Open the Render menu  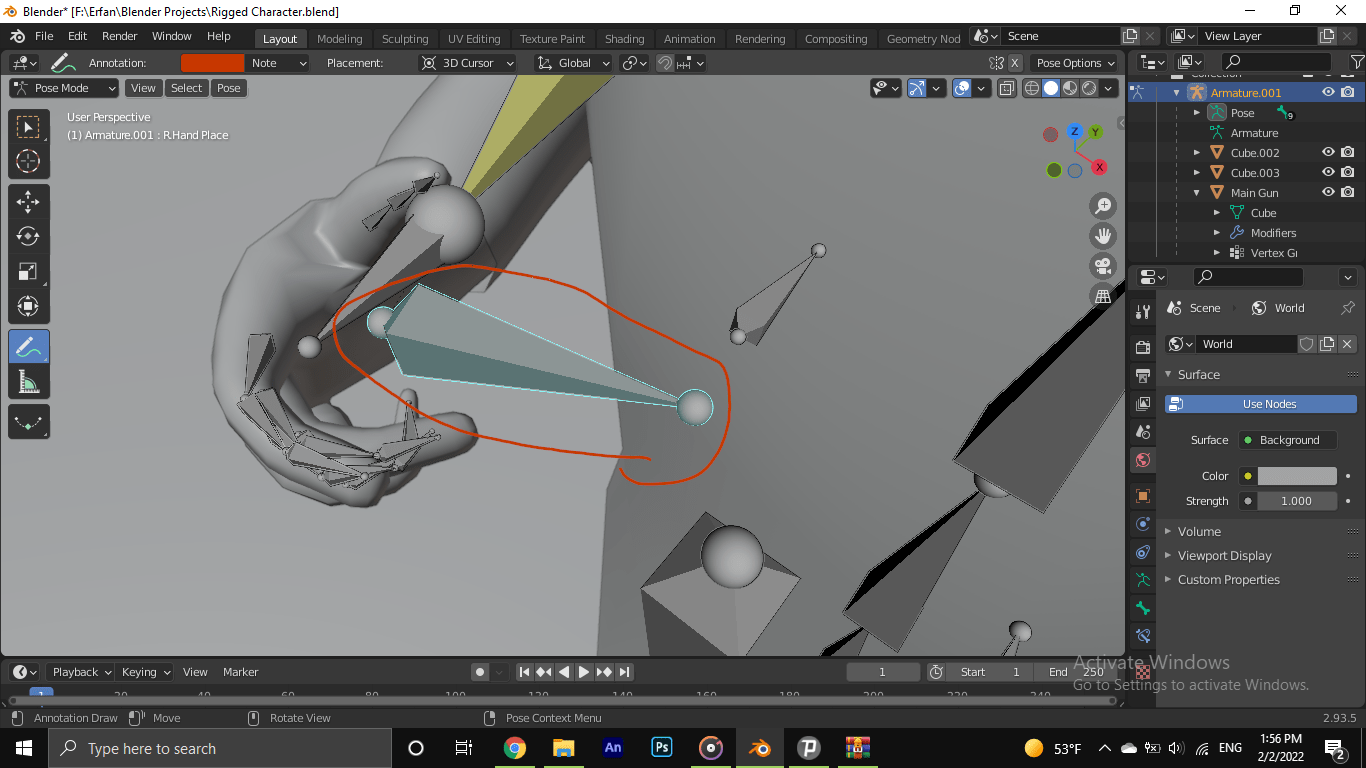click(119, 36)
